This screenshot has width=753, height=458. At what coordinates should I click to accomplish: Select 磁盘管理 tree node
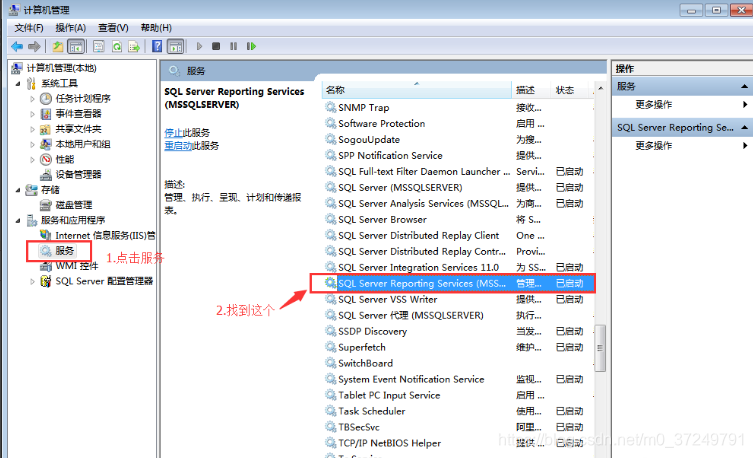pos(73,205)
